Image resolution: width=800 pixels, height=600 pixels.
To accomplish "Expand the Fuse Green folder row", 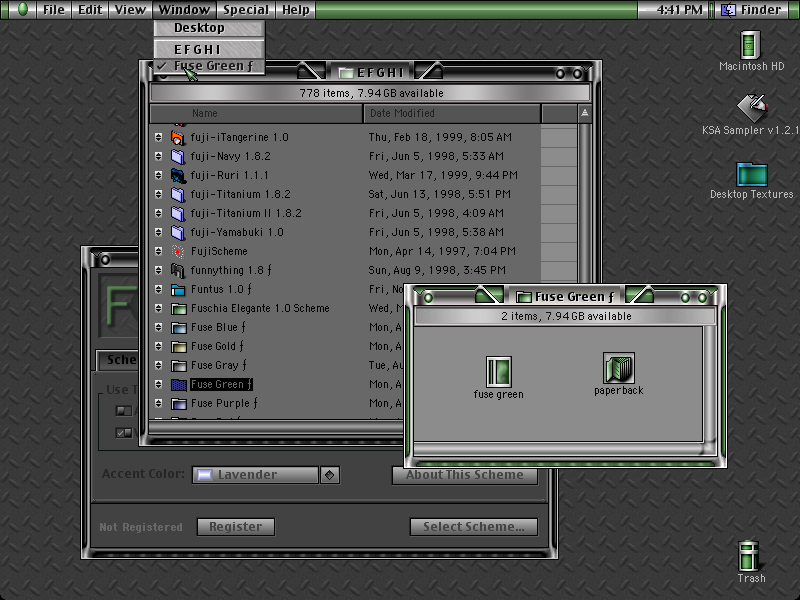I will tap(158, 384).
